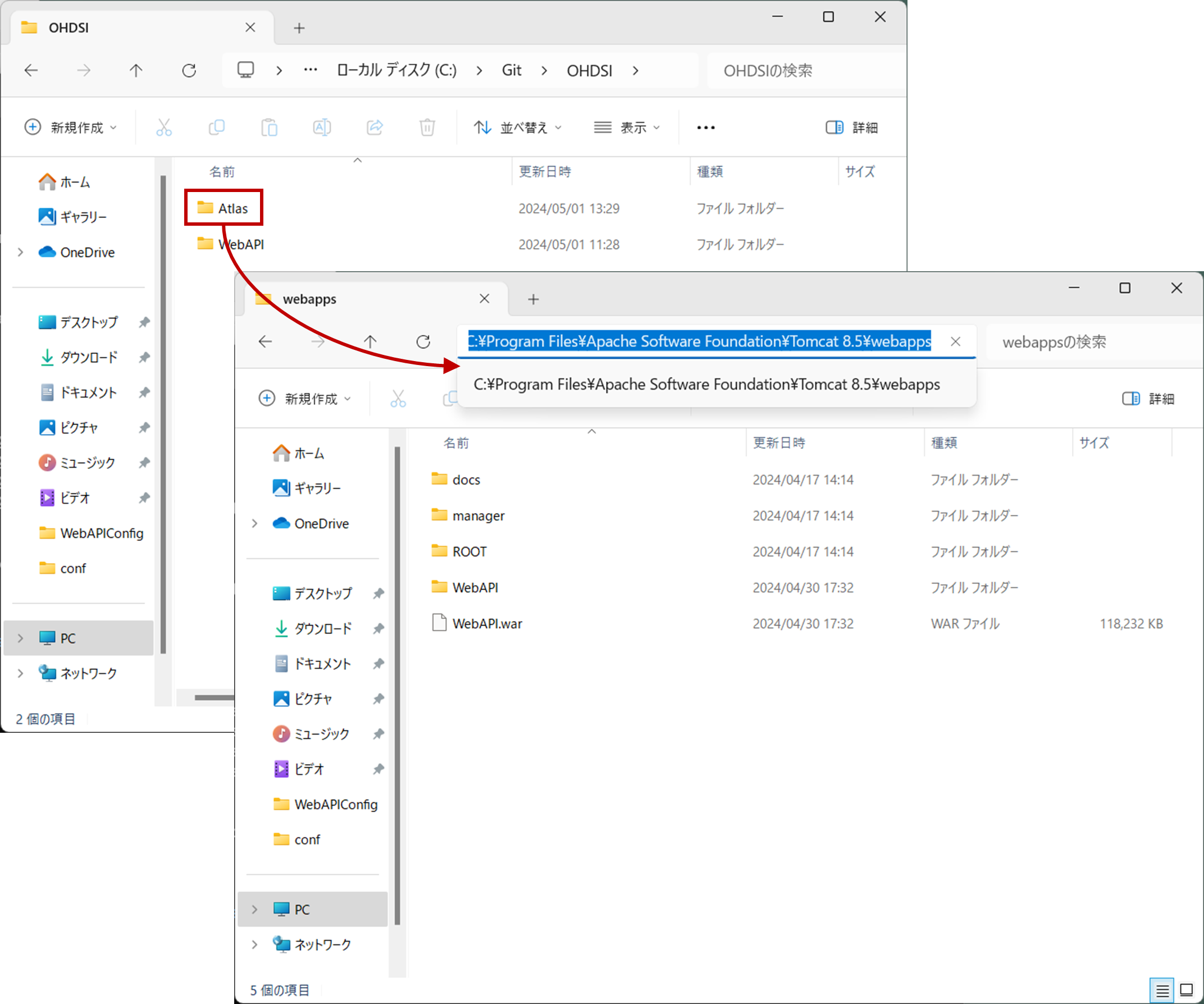This screenshot has width=1204, height=1004.
Task: Click OHDSIの検索 search field
Action: point(805,71)
